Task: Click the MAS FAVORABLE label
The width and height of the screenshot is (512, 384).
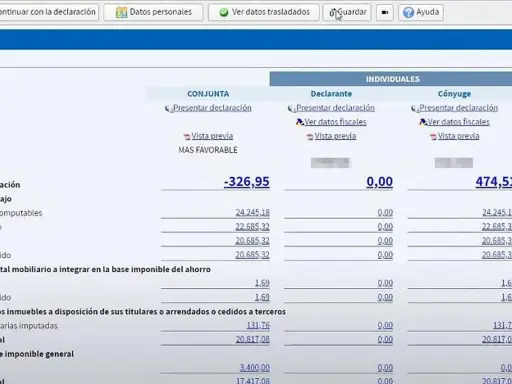Action: point(208,150)
